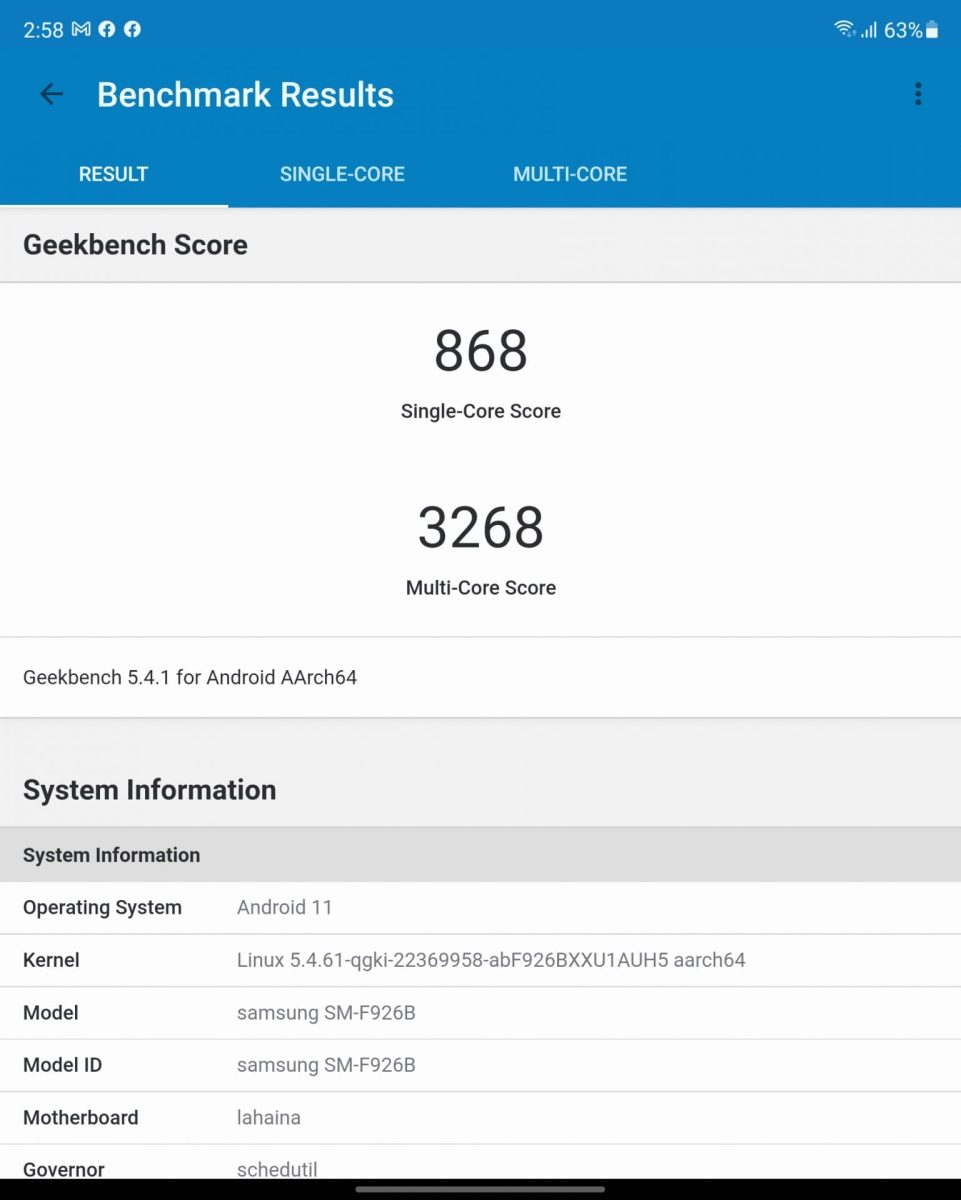Tap the large System Information heading

(150, 790)
